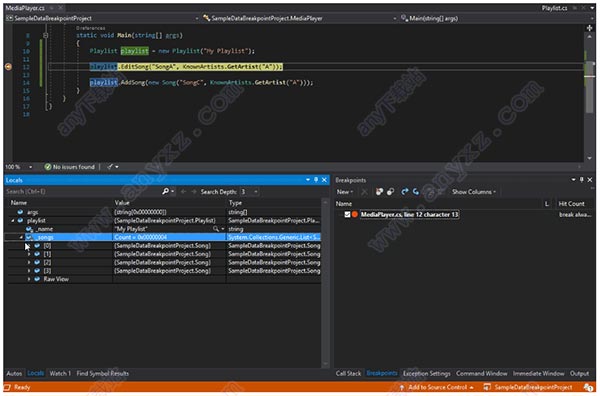The height and width of the screenshot is (396, 600).
Task: Click the breakpoint marker on line 12
Action: click(8, 67)
